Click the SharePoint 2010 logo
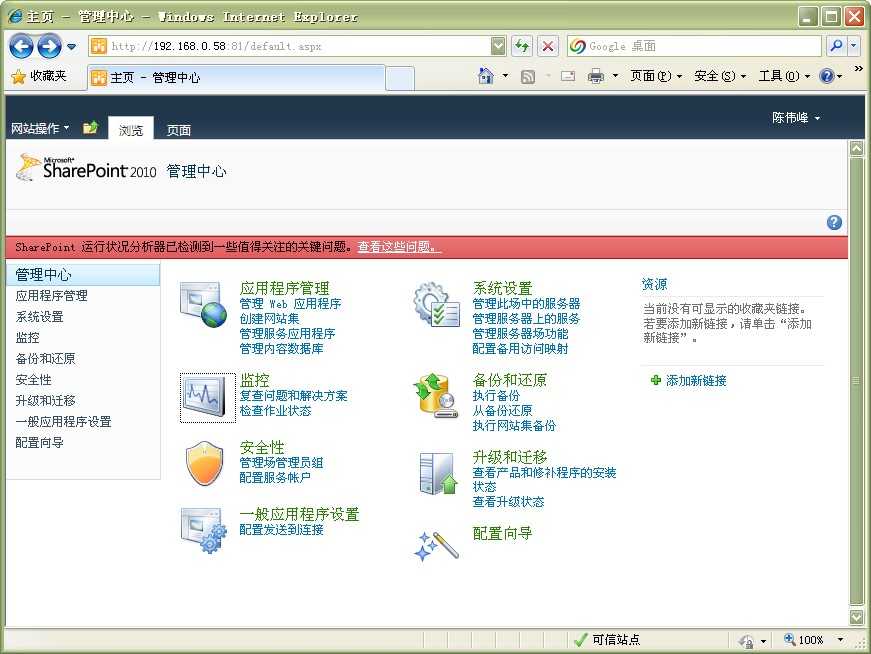 86,168
